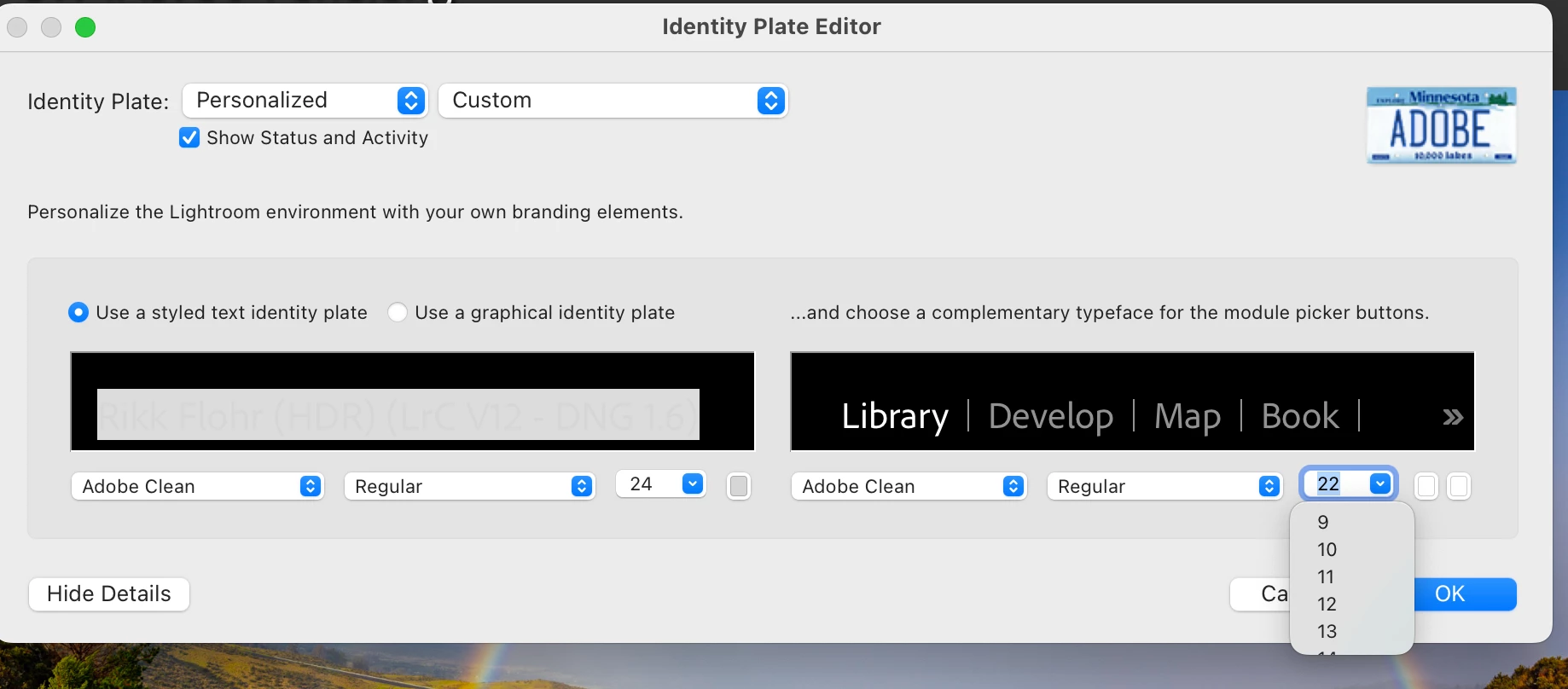Uncheck Show Status and Activity

pos(189,137)
